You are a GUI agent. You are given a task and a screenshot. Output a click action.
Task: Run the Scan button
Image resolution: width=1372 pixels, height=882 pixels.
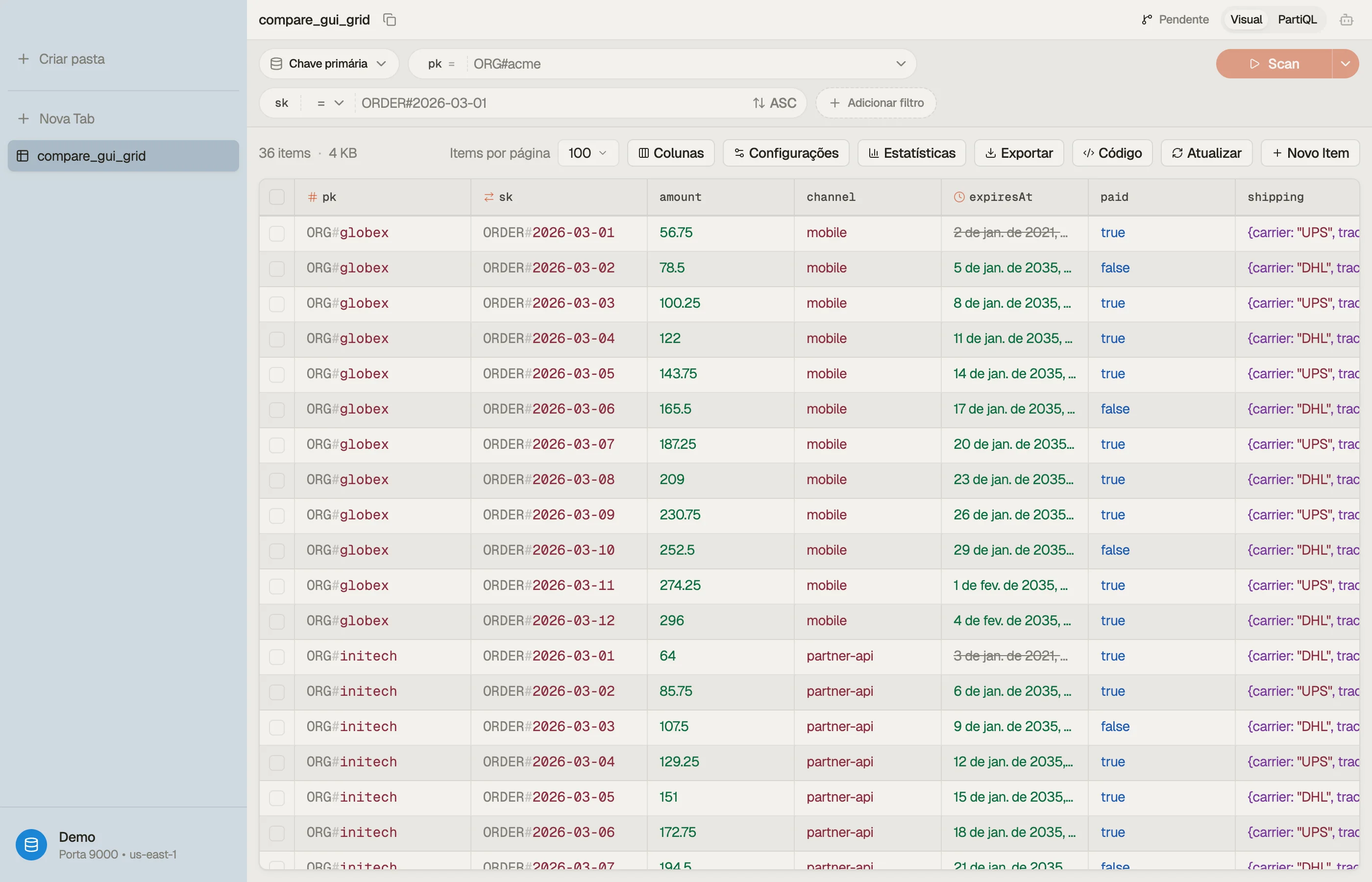1274,64
